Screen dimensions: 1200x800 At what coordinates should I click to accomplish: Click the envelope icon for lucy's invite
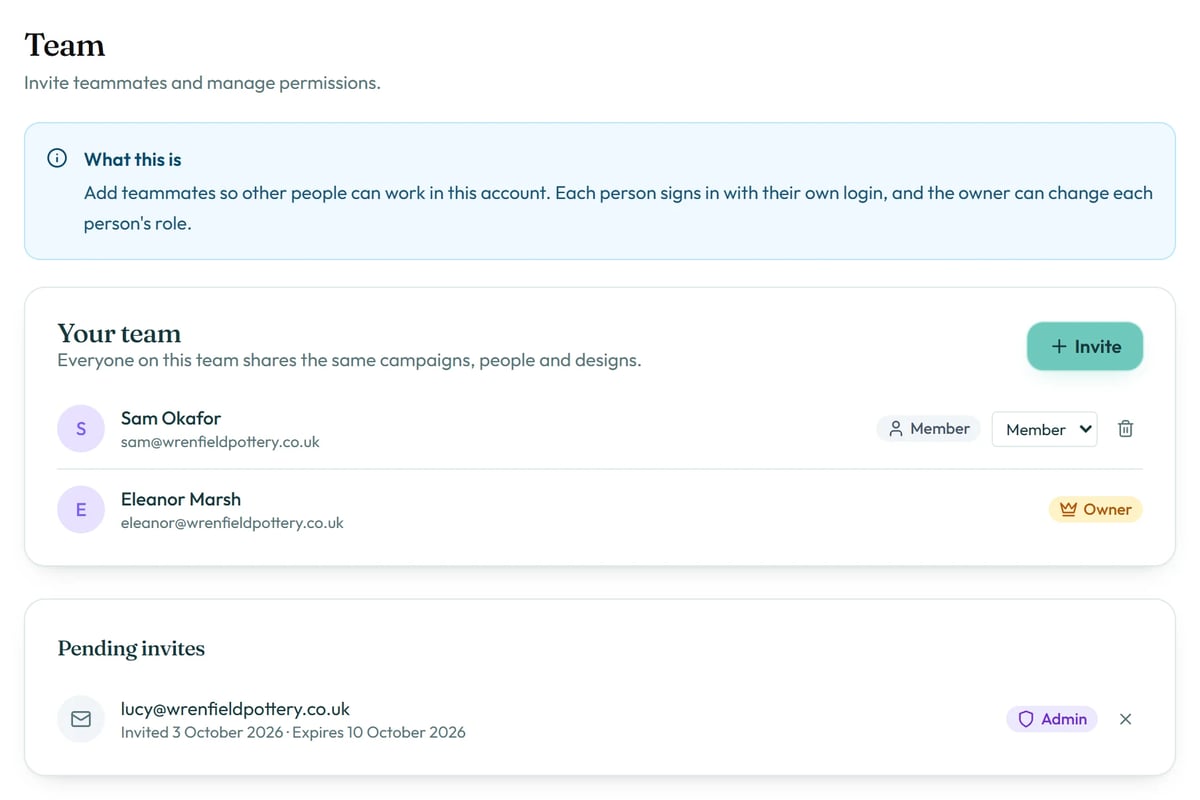pos(81,719)
